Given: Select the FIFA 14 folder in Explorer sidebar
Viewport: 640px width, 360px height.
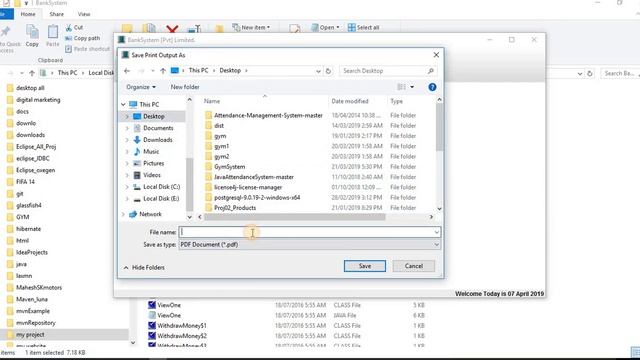Looking at the screenshot, I should pos(25,182).
